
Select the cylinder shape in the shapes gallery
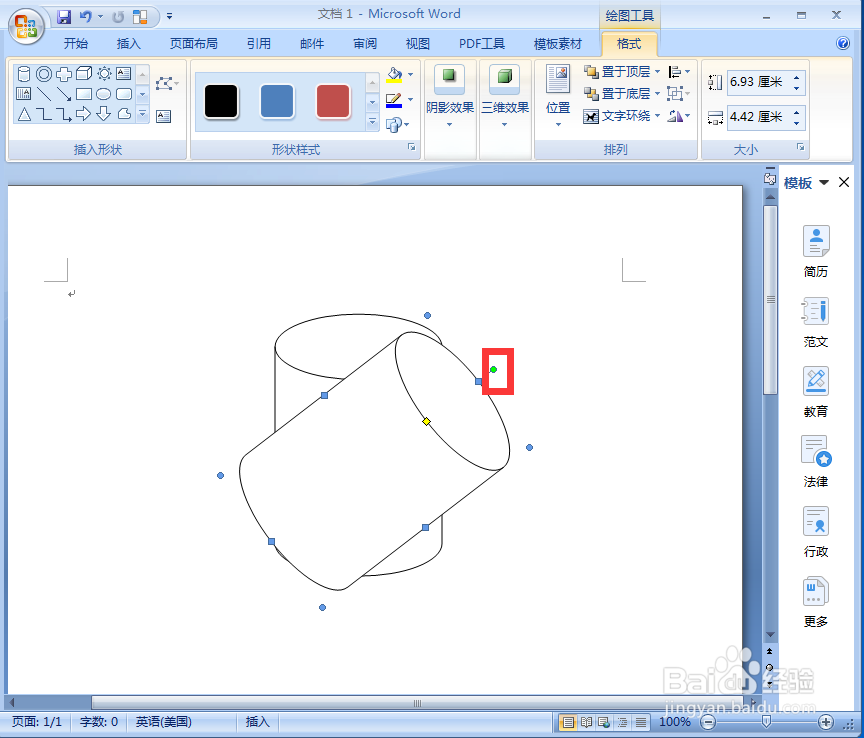[x=24, y=73]
